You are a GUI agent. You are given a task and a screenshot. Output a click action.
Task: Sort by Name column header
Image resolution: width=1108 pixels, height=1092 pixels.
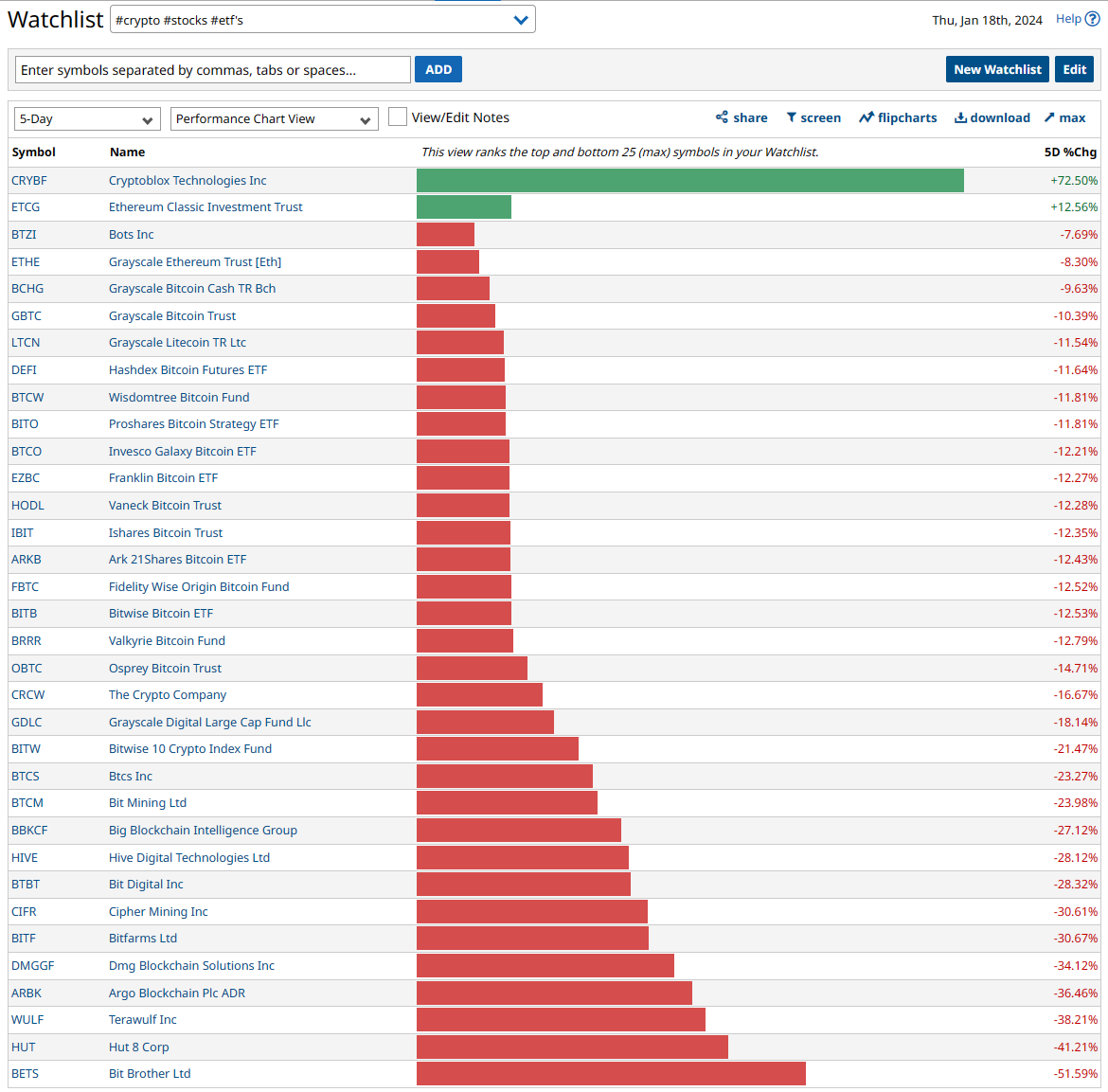(127, 152)
